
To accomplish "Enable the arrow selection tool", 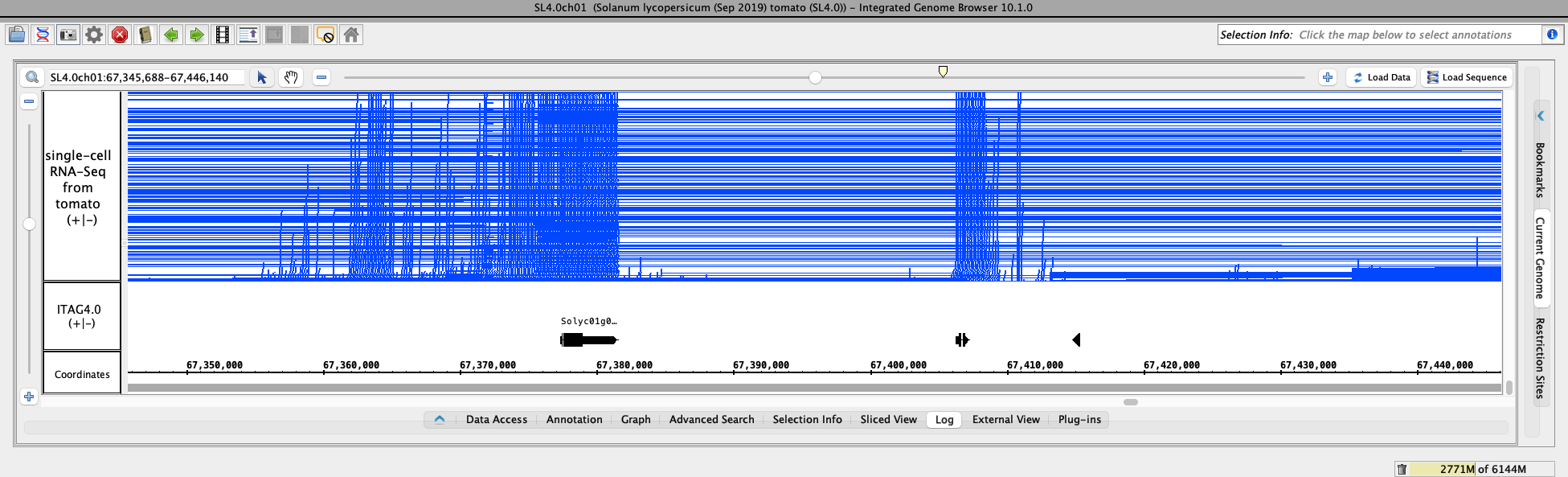I will (x=262, y=77).
